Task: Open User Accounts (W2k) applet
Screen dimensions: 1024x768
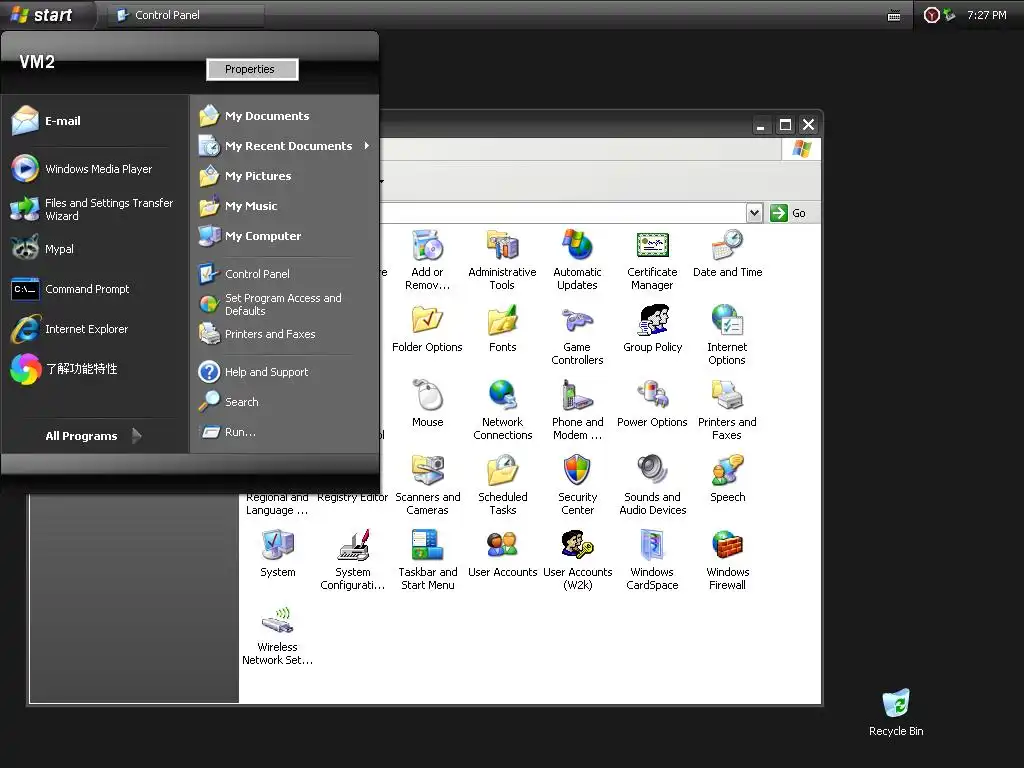Action: coord(577,560)
